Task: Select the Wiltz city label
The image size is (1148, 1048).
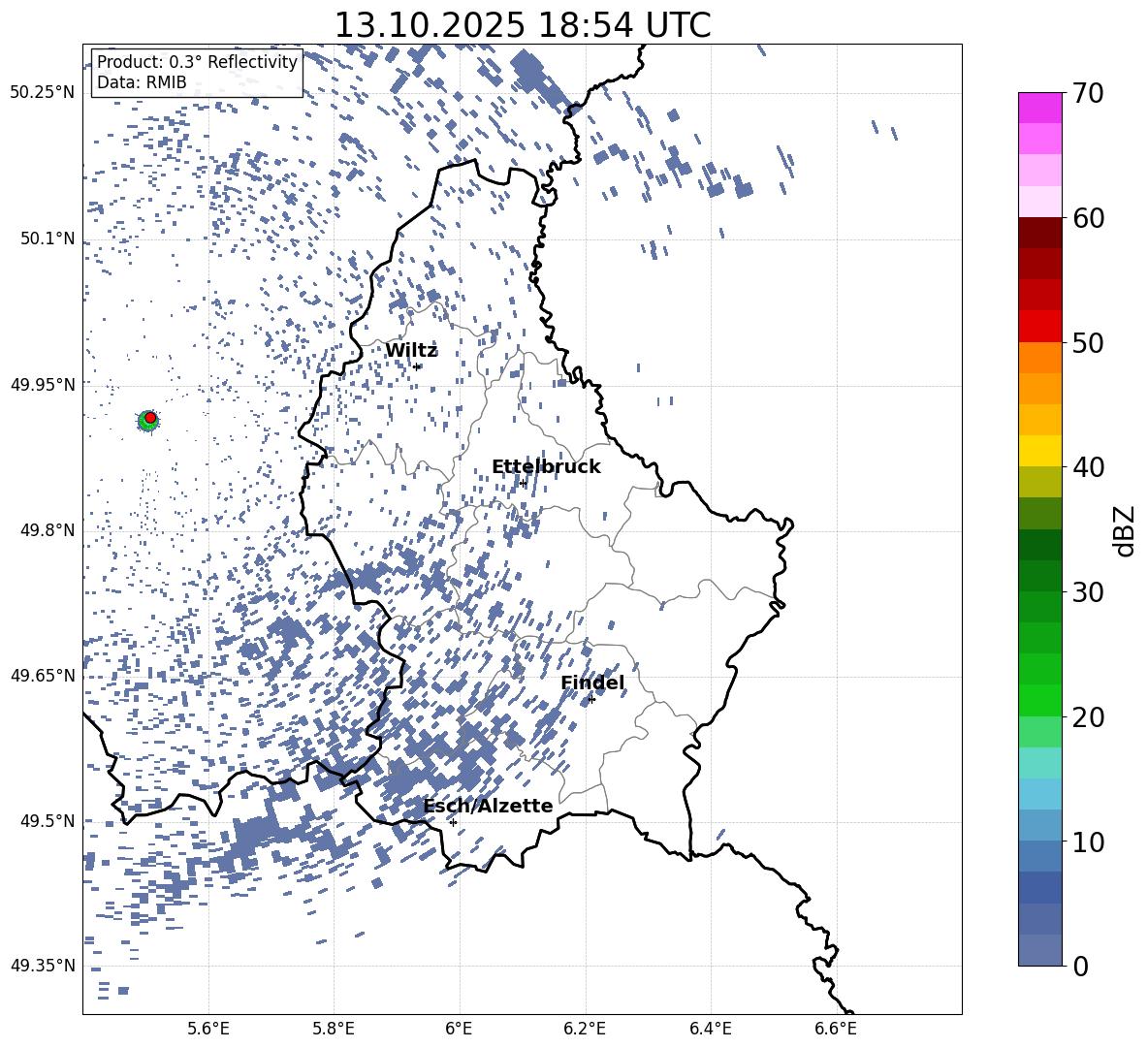Action: [x=411, y=351]
